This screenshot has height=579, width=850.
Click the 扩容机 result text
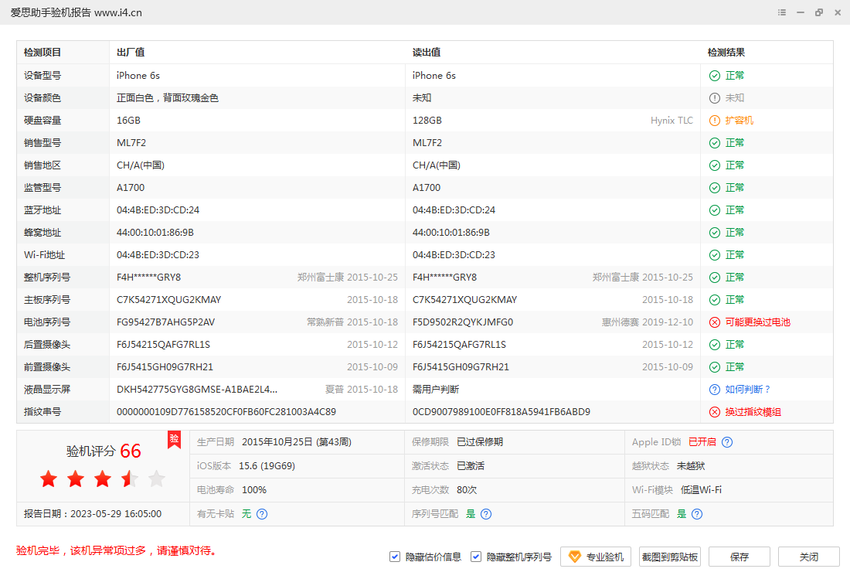coord(739,120)
